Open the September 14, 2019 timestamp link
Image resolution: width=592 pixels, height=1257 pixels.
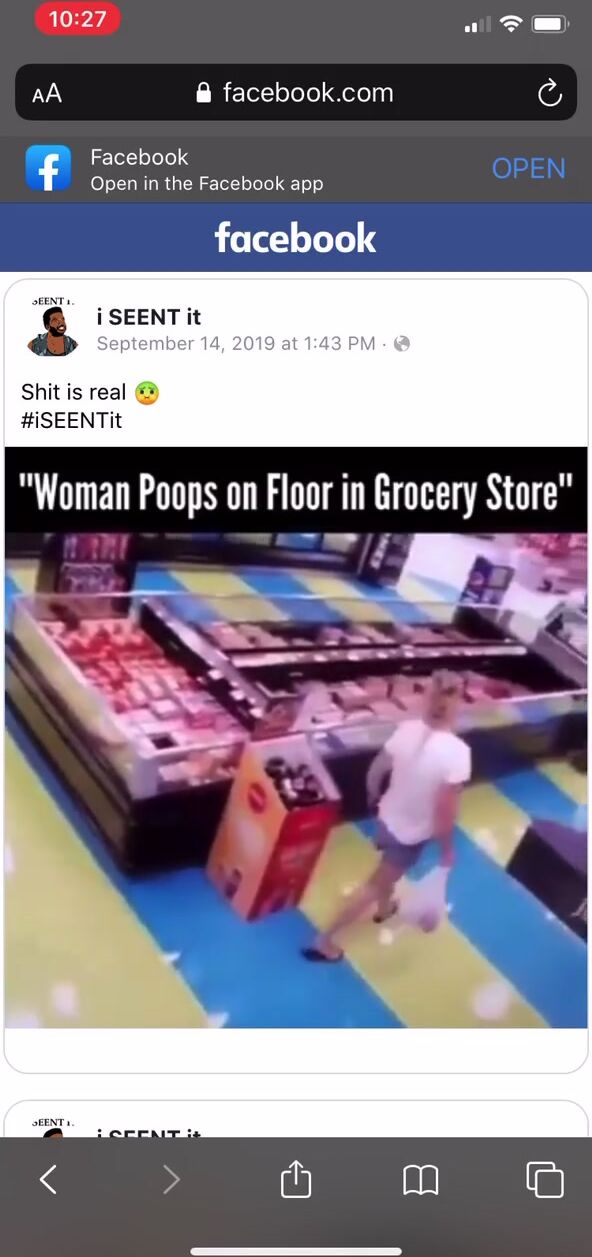236,344
